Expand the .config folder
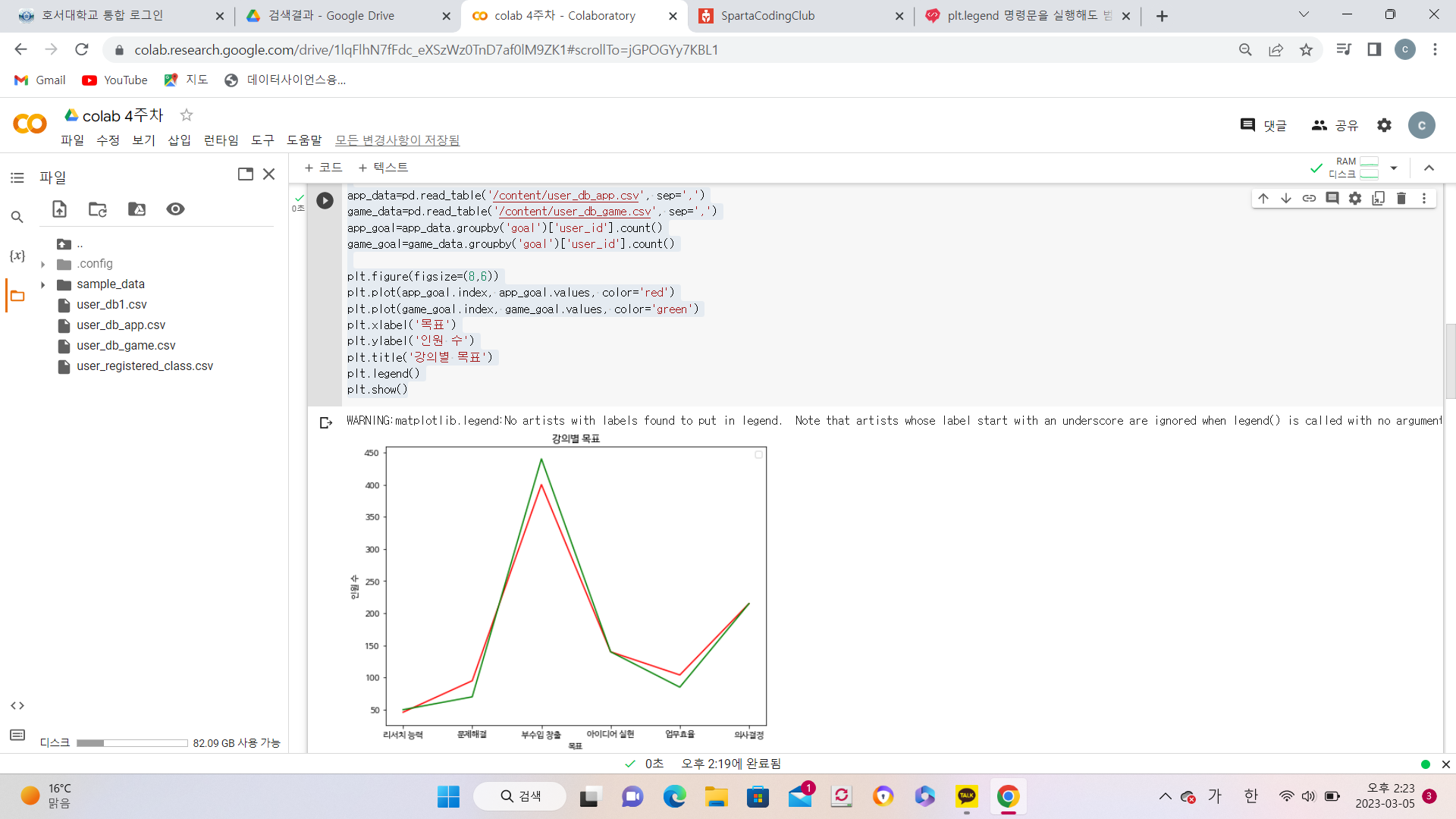The height and width of the screenshot is (819, 1456). click(x=43, y=265)
